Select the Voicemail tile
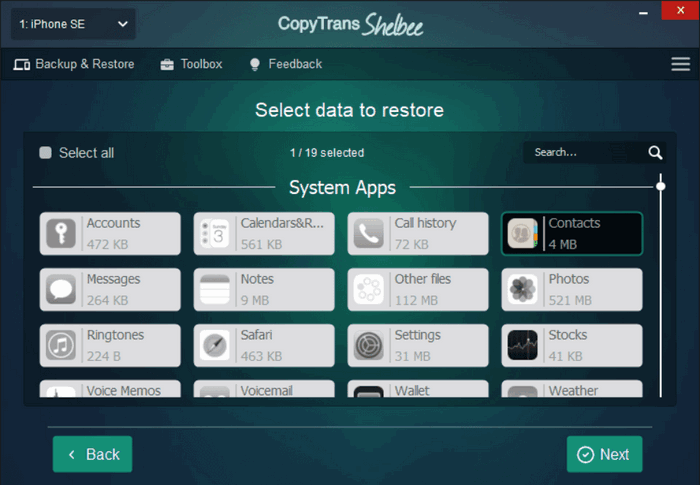Screen dimensions: 700x485 [x=264, y=389]
